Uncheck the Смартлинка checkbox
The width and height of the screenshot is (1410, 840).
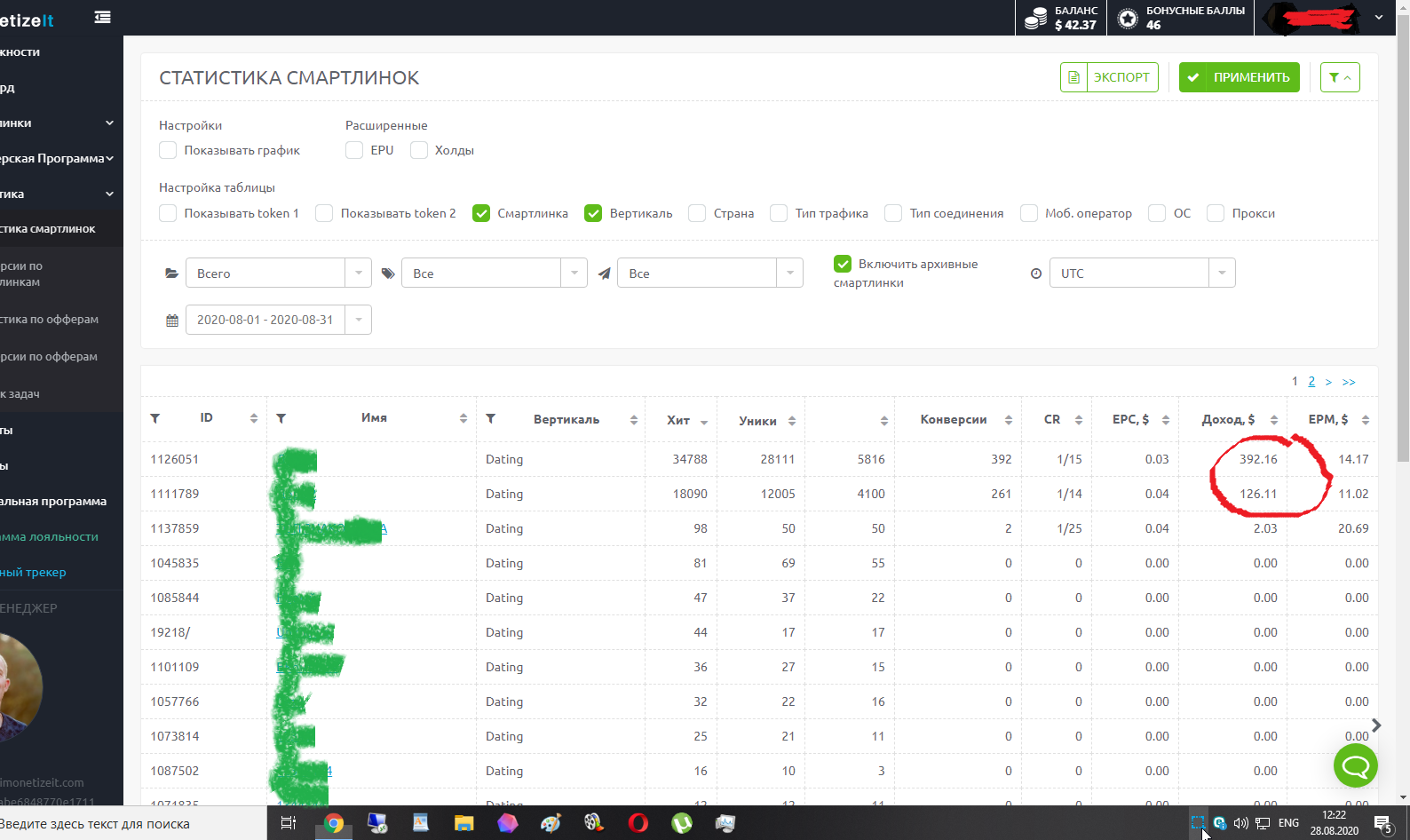[481, 213]
